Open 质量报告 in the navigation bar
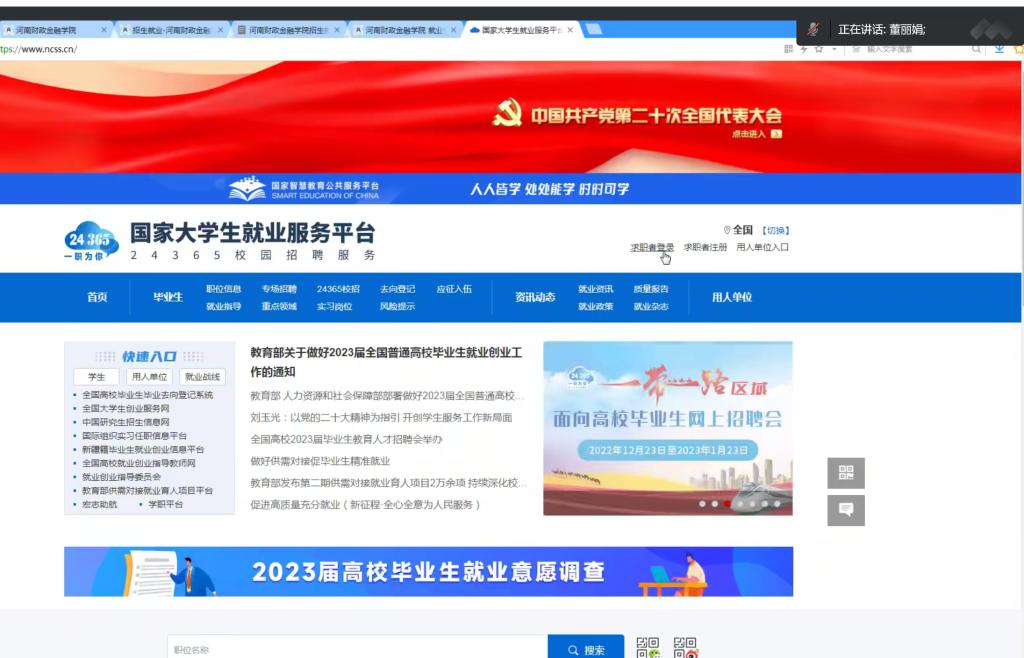The height and width of the screenshot is (658, 1024). click(x=651, y=289)
